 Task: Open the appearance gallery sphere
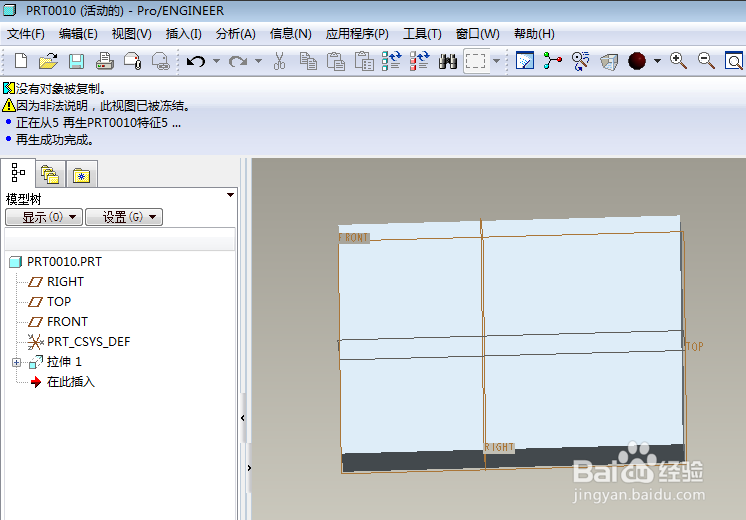[637, 61]
